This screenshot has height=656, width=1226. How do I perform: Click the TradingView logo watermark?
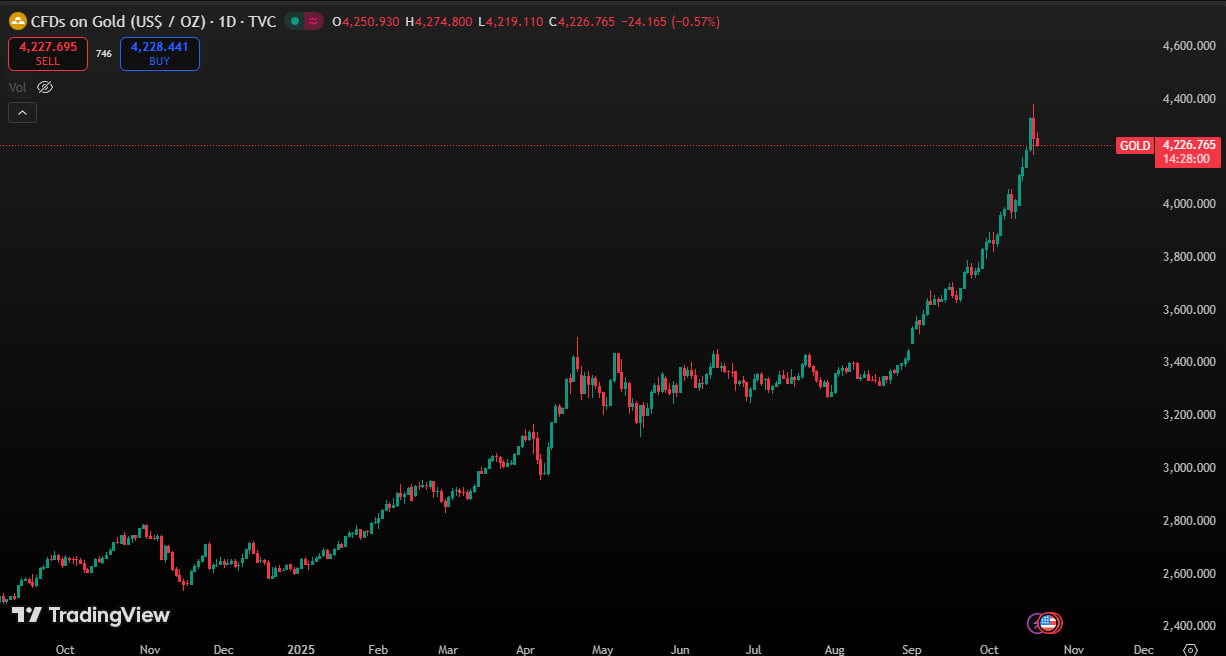point(91,615)
